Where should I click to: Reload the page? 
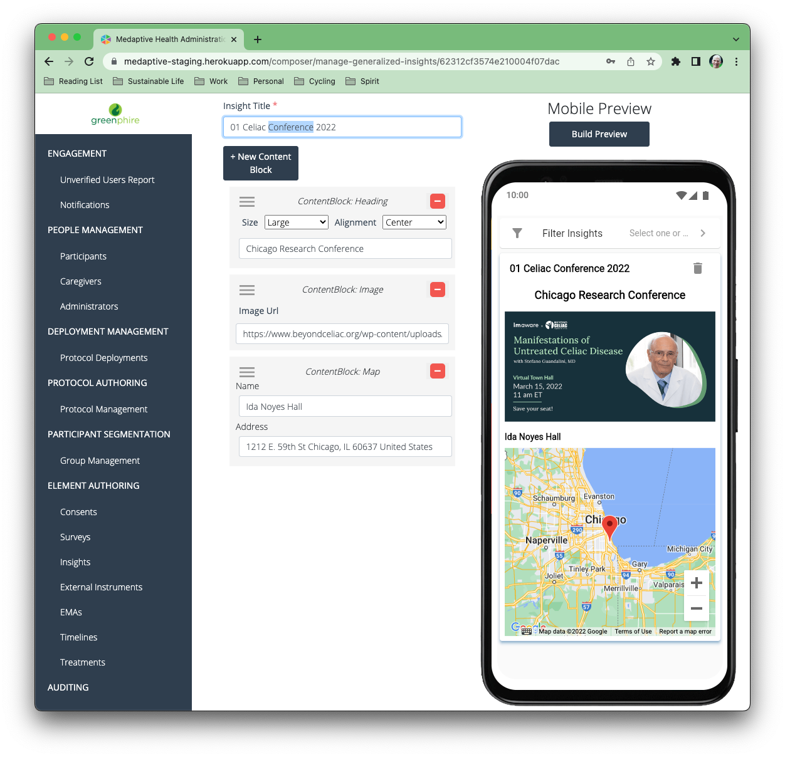coord(89,62)
